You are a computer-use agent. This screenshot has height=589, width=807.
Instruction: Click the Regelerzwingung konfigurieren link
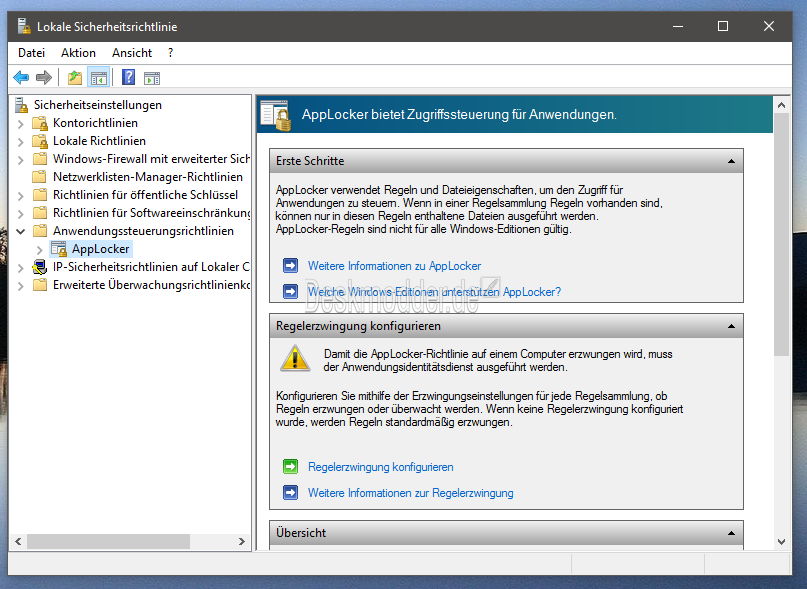click(x=380, y=466)
